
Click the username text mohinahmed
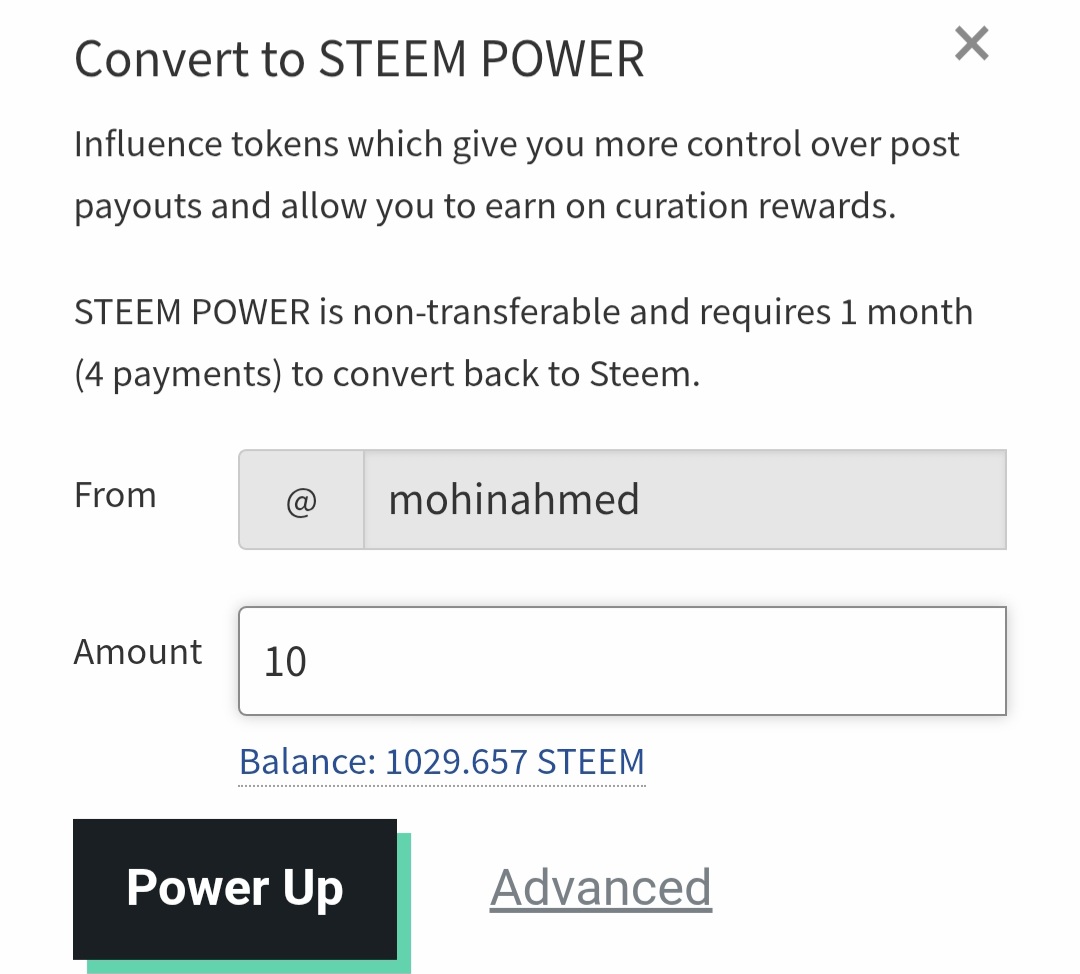pos(513,499)
